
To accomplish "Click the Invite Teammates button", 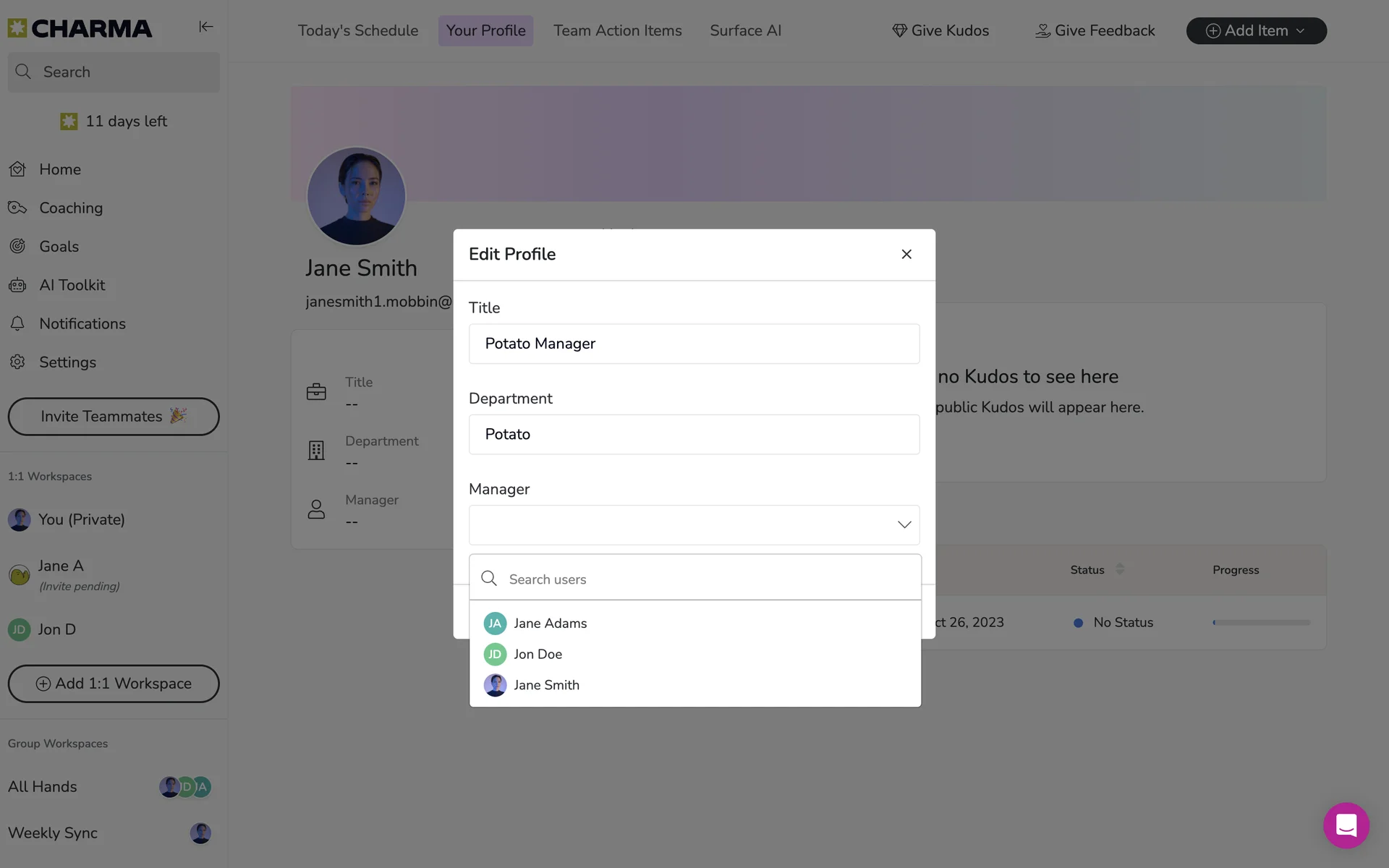I will click(x=114, y=417).
